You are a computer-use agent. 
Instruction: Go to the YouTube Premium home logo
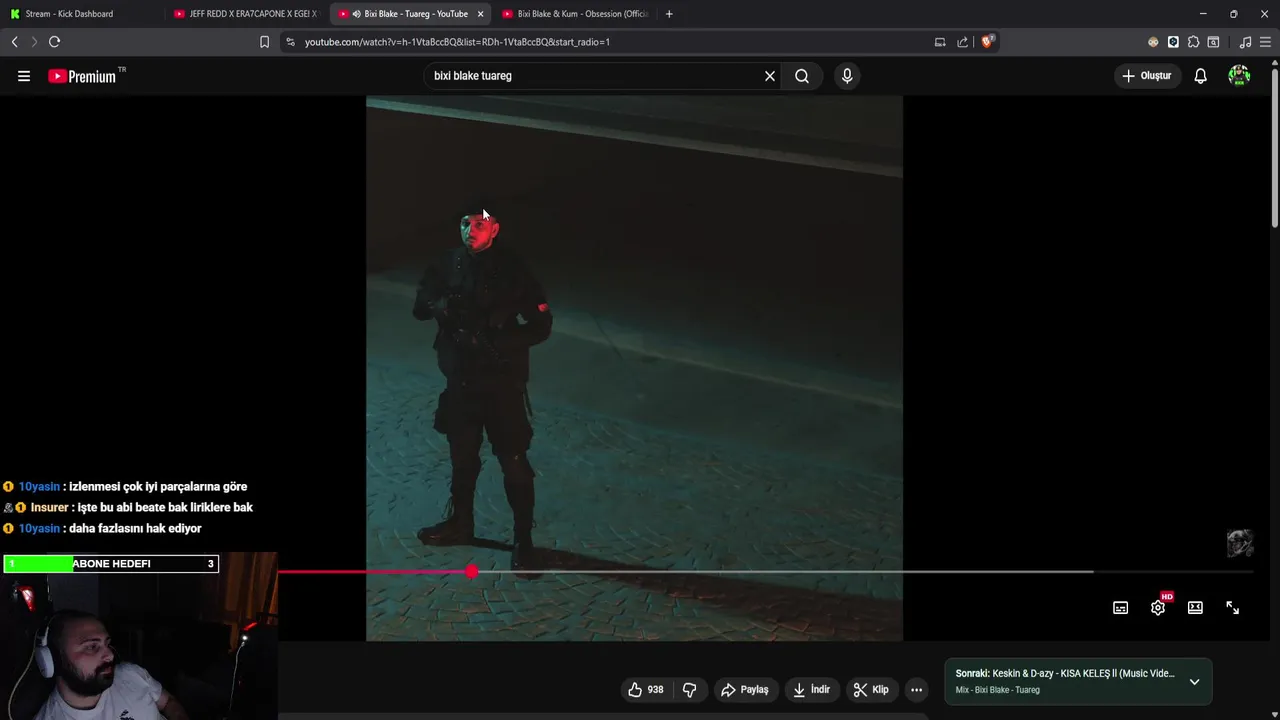pos(82,76)
